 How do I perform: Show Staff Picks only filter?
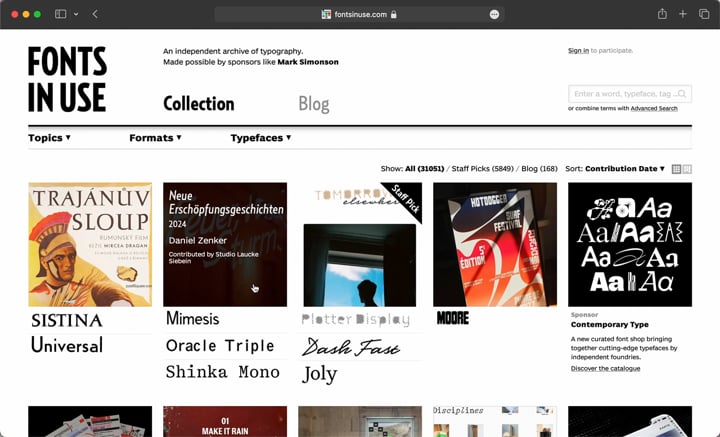coord(483,168)
